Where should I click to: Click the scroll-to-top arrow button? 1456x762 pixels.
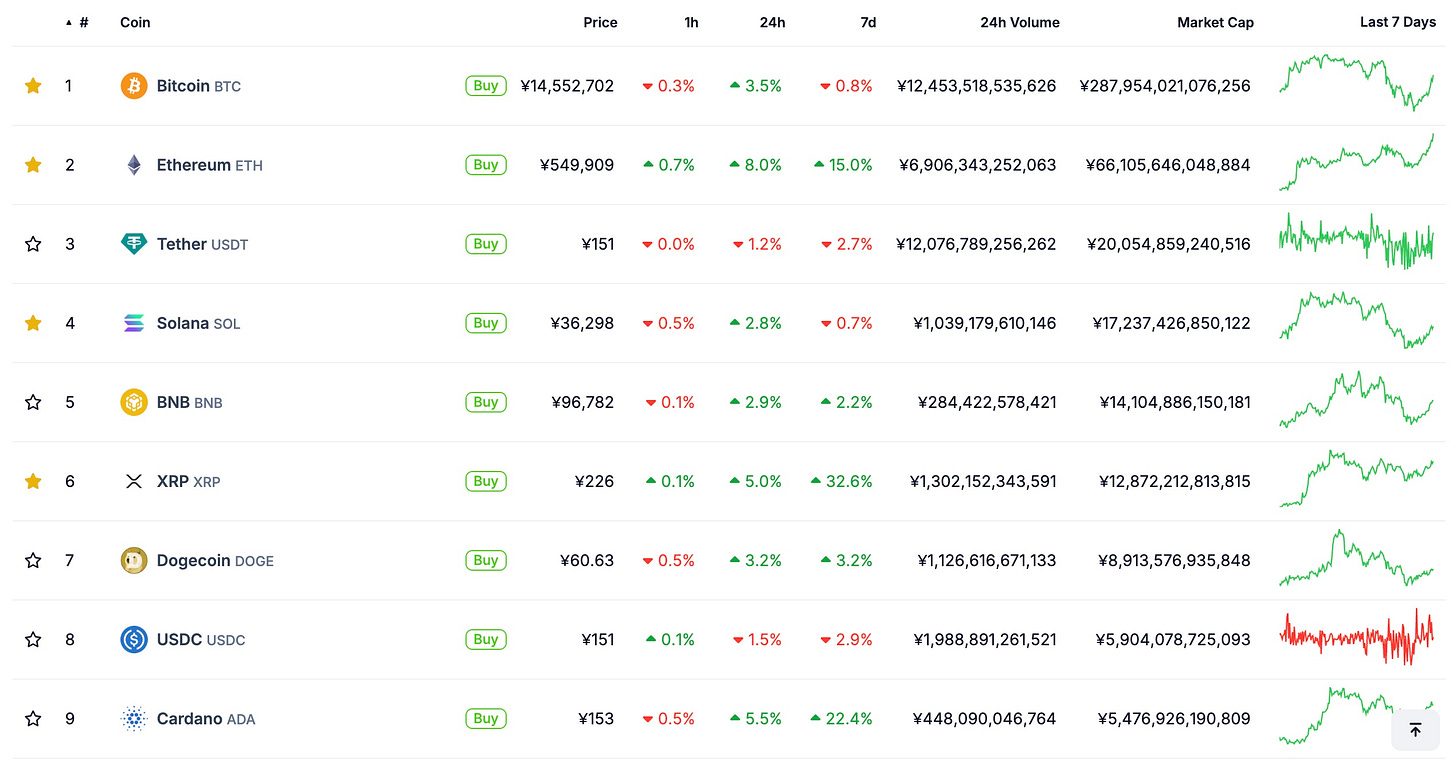pyautogui.click(x=1415, y=730)
